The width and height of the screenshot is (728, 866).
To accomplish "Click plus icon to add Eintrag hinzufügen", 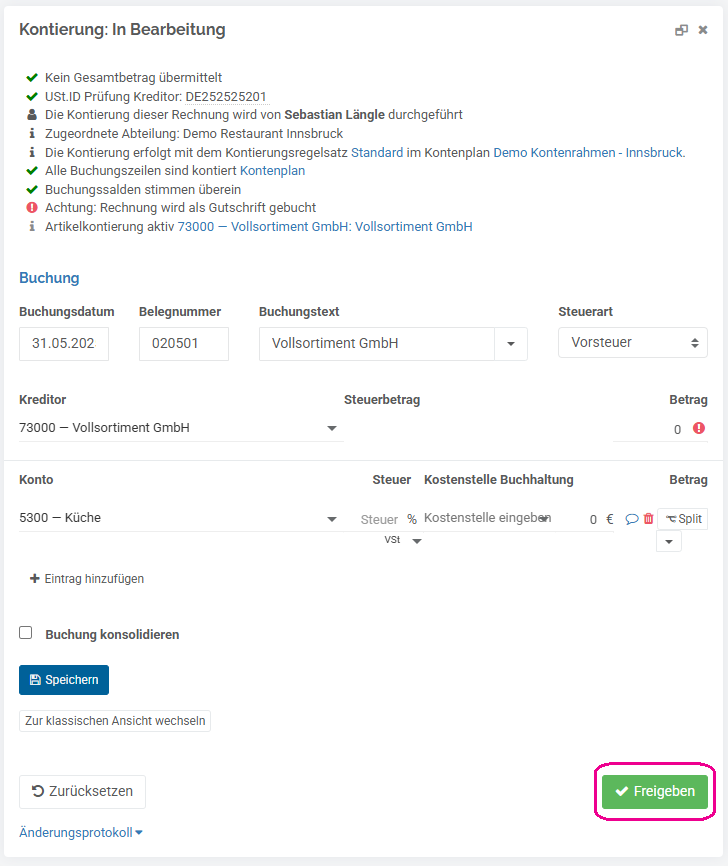I will pyautogui.click(x=34, y=578).
